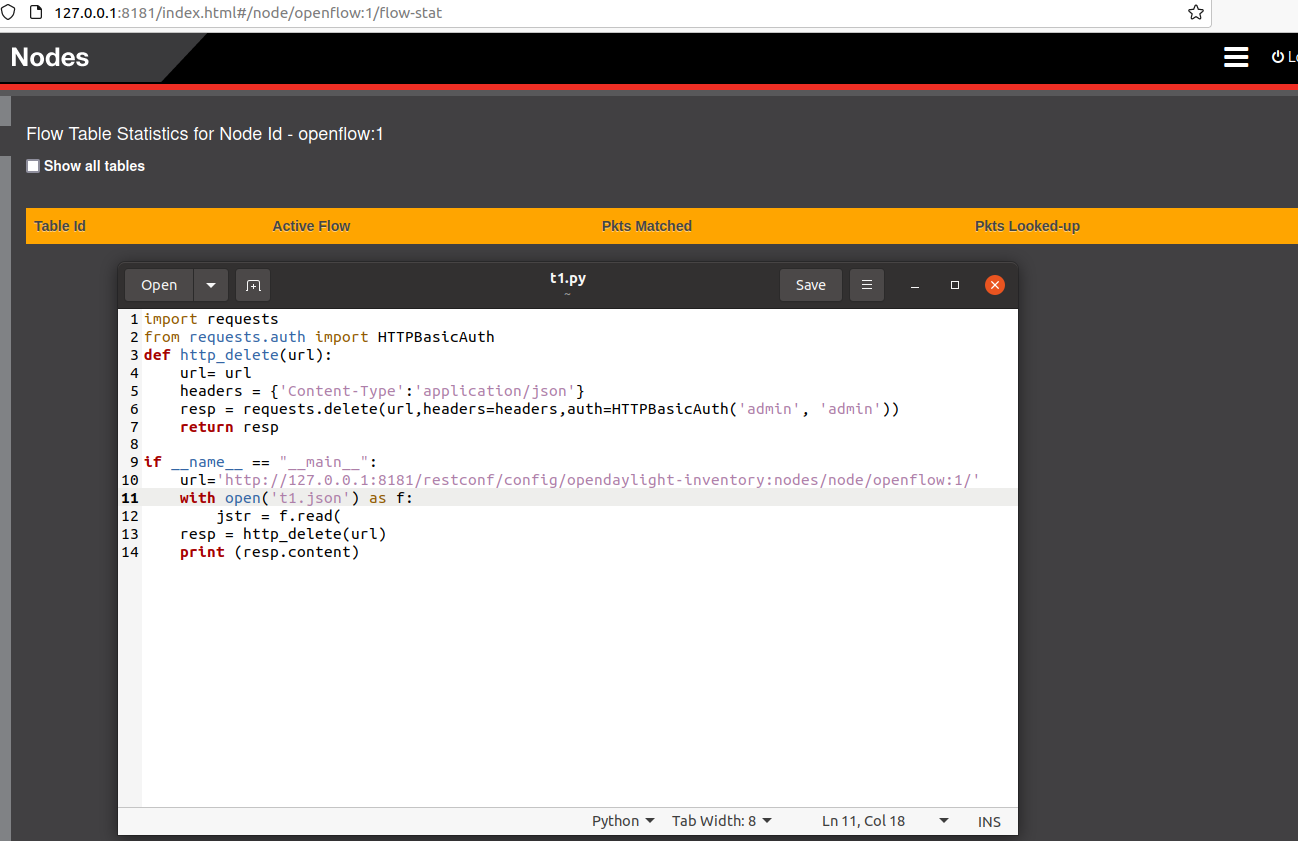
Task: Click the url= url line 4
Action: [215, 373]
